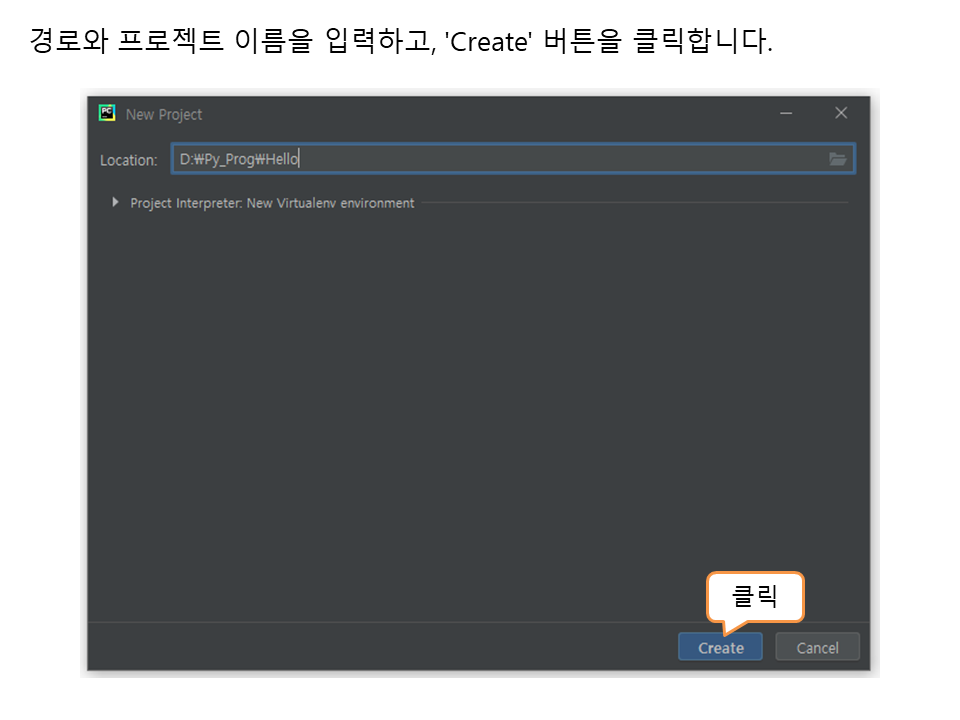Select the '클릭' callout bubble

755,598
